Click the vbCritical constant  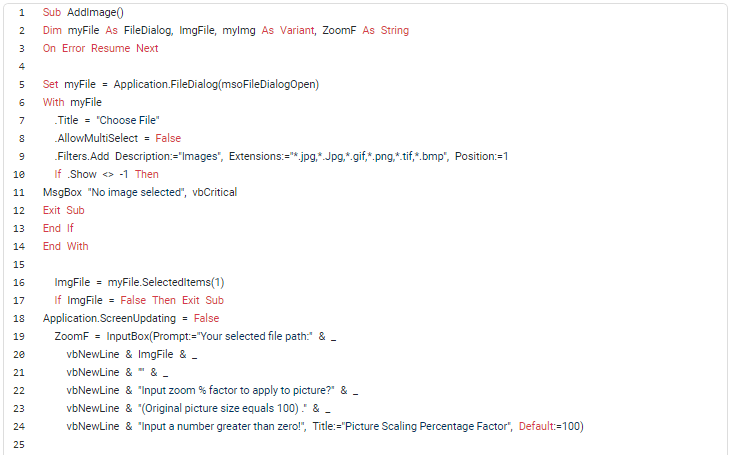click(x=214, y=192)
